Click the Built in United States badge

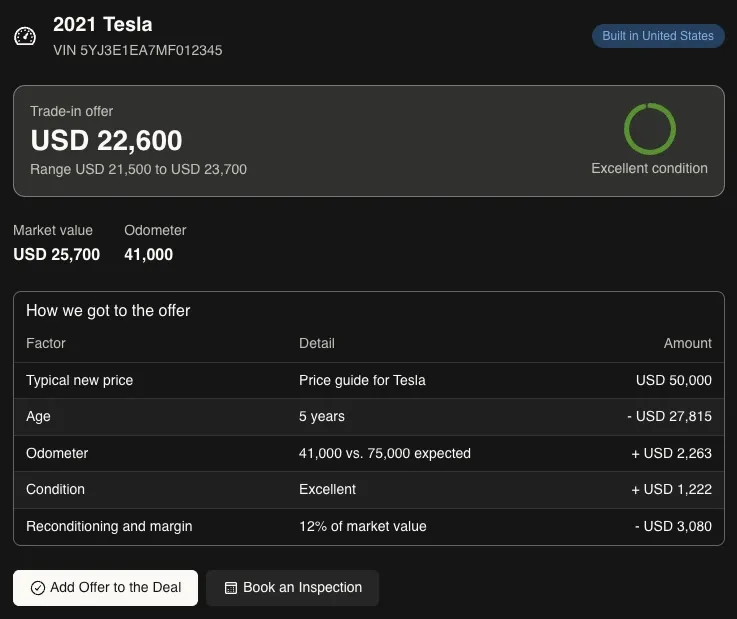coord(658,36)
